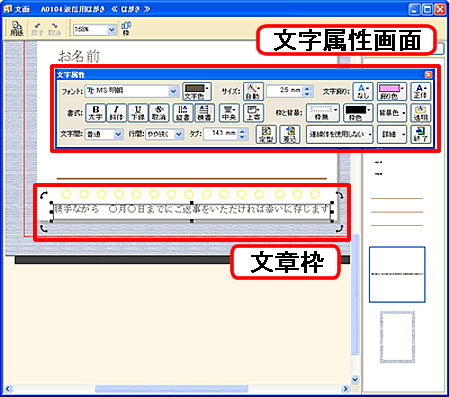Open the zoom percentage dropdown

pos(112,30)
